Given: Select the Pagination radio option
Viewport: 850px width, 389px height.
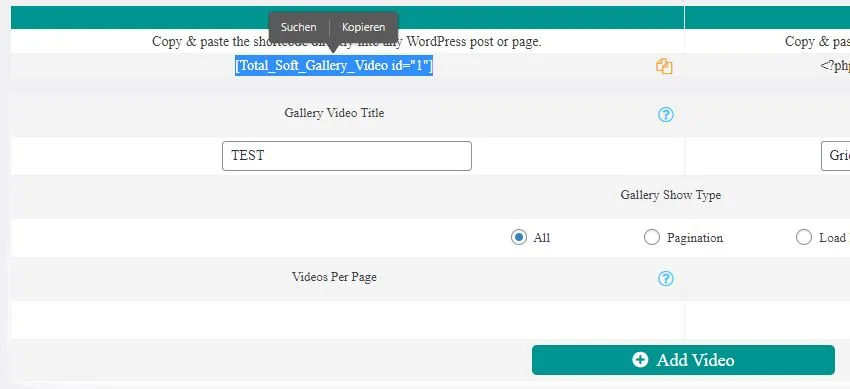Looking at the screenshot, I should [x=652, y=237].
